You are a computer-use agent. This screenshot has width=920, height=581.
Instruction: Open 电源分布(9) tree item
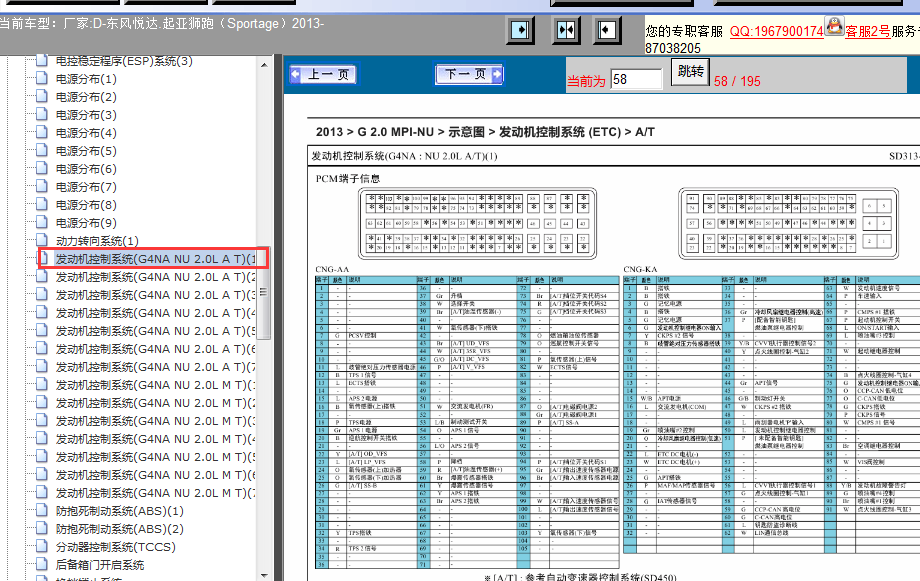86,223
